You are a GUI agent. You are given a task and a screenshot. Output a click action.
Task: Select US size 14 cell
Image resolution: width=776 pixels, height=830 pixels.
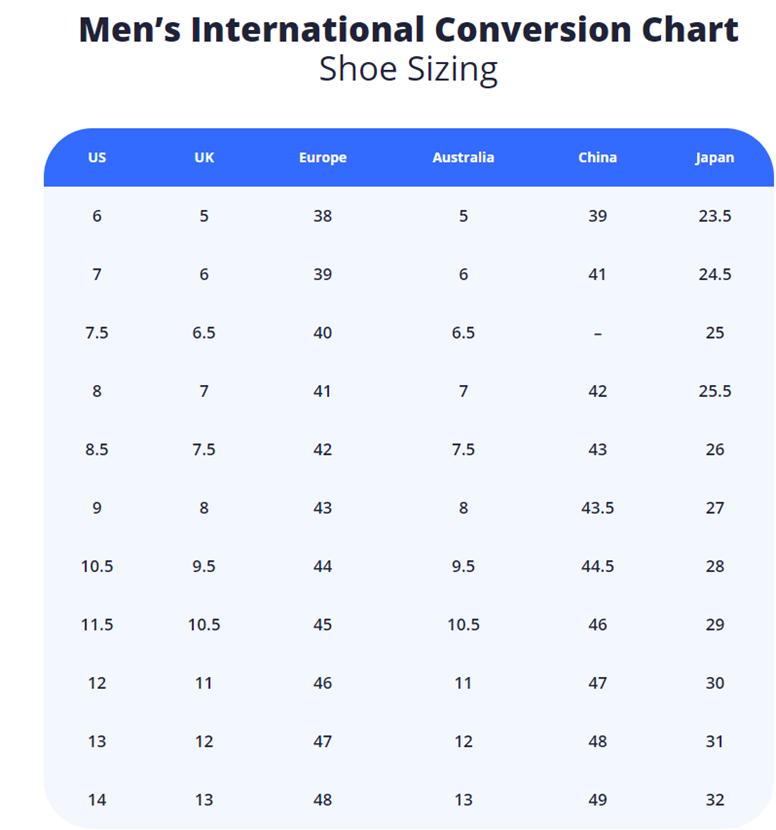point(97,800)
